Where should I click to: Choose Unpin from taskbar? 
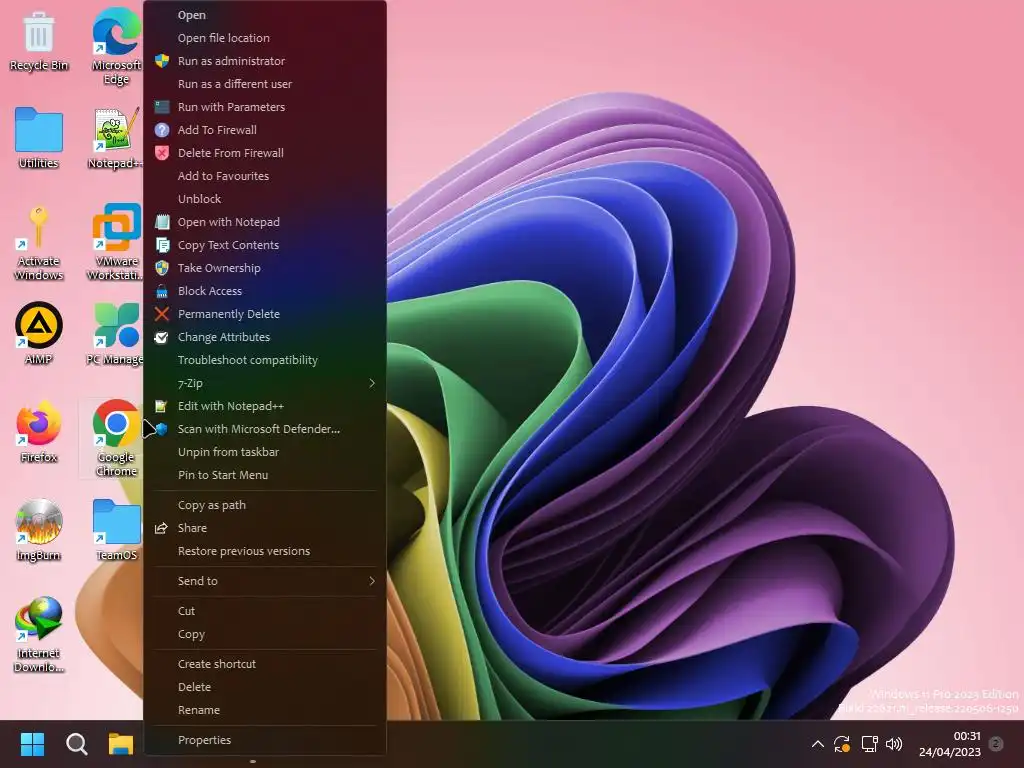point(264,452)
